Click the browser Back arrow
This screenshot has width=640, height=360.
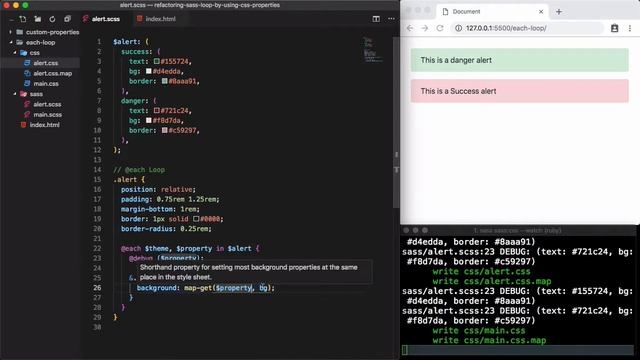coord(410,28)
